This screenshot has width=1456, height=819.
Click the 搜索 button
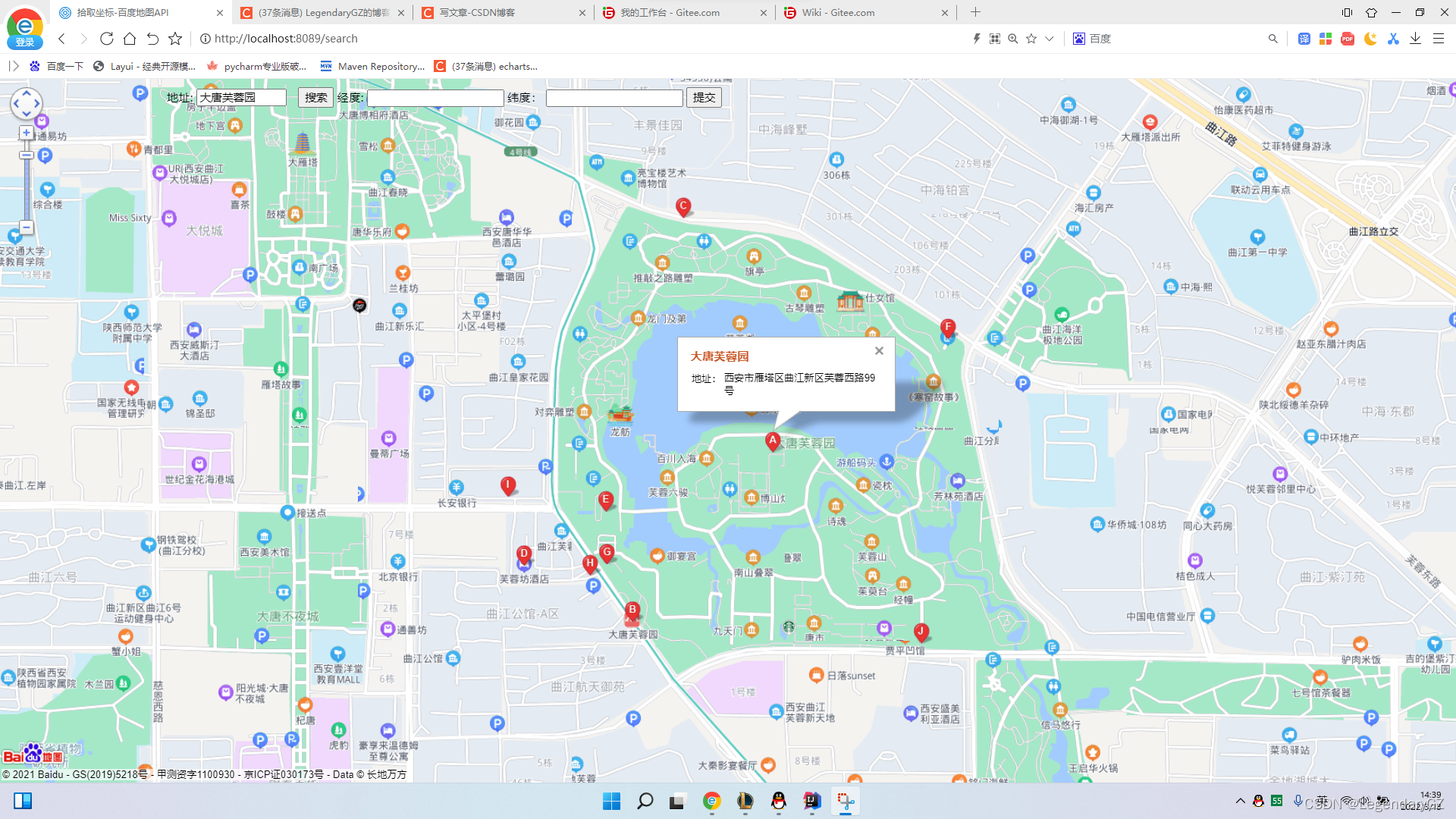pos(315,97)
